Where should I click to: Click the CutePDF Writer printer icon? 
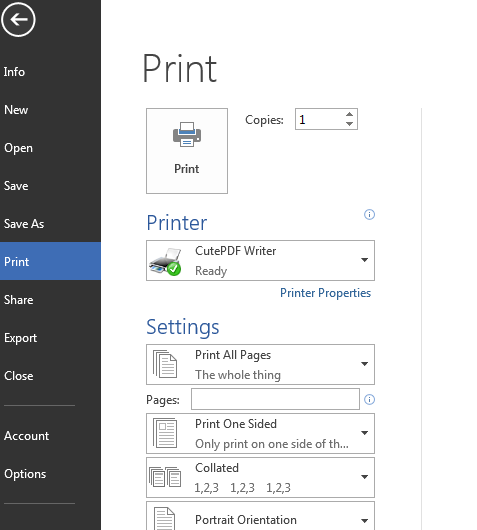click(166, 261)
